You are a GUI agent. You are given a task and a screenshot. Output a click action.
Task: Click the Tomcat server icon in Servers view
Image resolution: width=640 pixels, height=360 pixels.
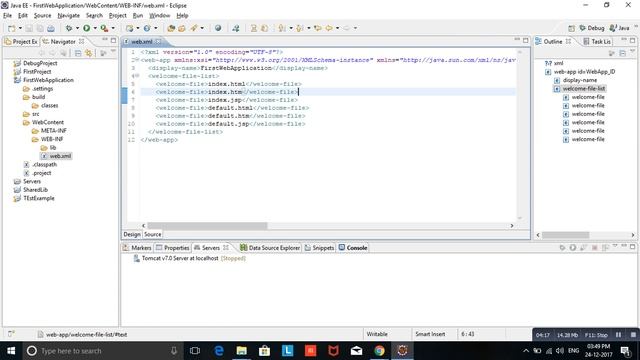(x=137, y=258)
